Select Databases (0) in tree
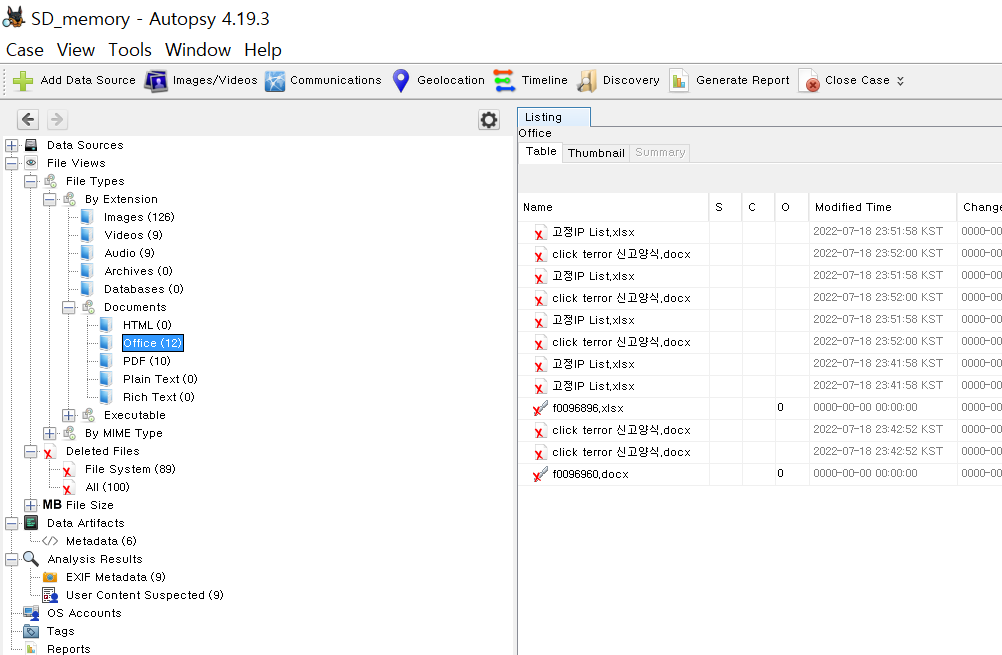This screenshot has width=1002, height=655. pyautogui.click(x=144, y=289)
